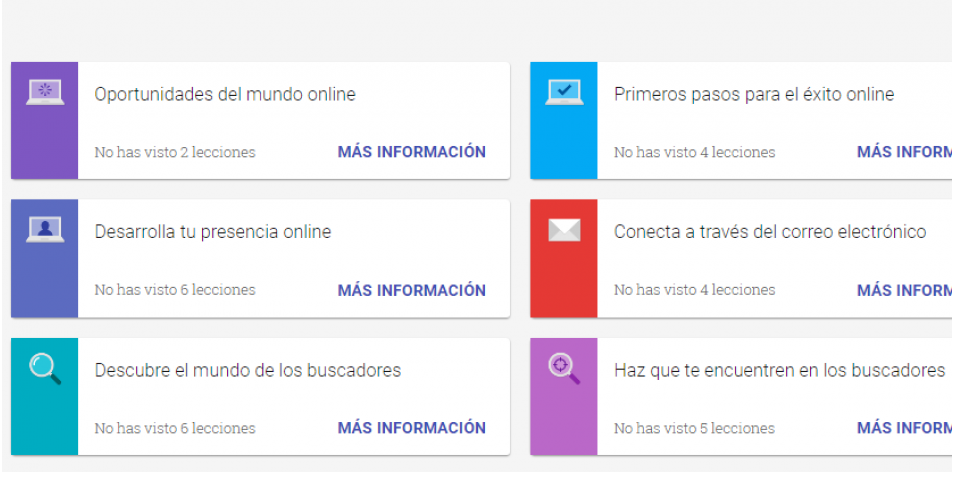The width and height of the screenshot is (978, 477).
Task: Select "Conecta a través del correo electrónico" title
Action: [770, 232]
